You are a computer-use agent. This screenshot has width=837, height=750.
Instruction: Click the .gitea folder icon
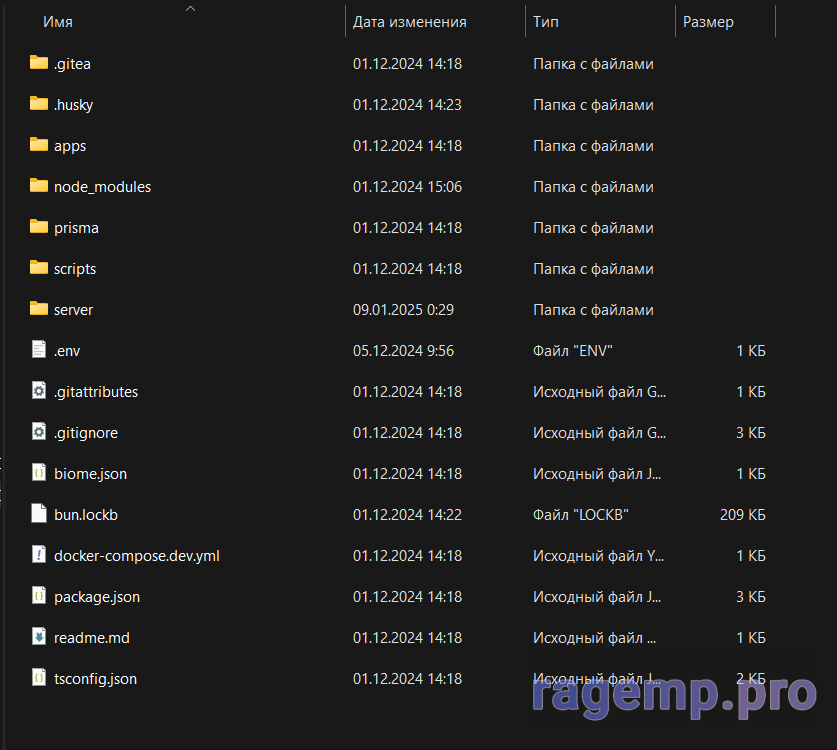click(39, 63)
